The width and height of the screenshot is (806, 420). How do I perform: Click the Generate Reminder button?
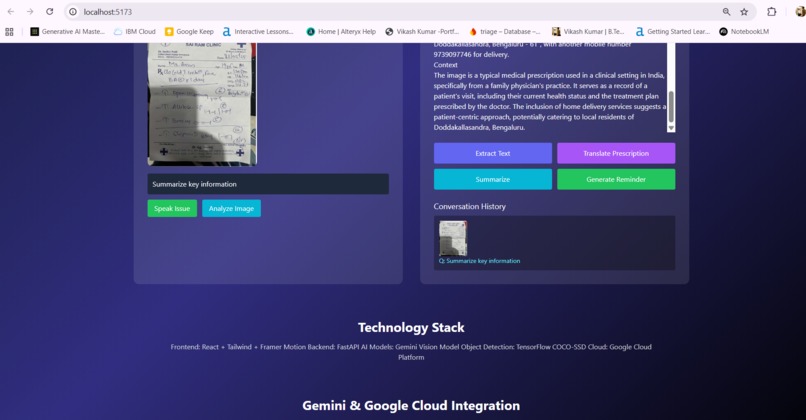coord(616,179)
